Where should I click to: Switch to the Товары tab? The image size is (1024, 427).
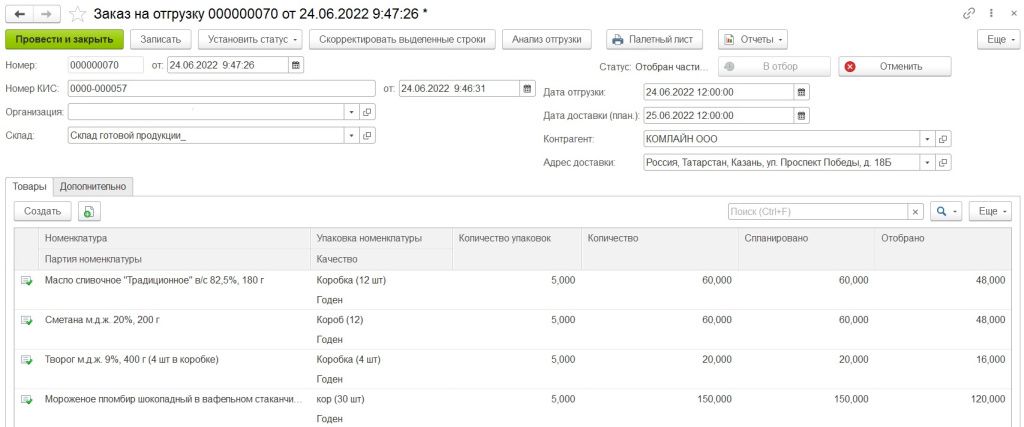point(30,186)
